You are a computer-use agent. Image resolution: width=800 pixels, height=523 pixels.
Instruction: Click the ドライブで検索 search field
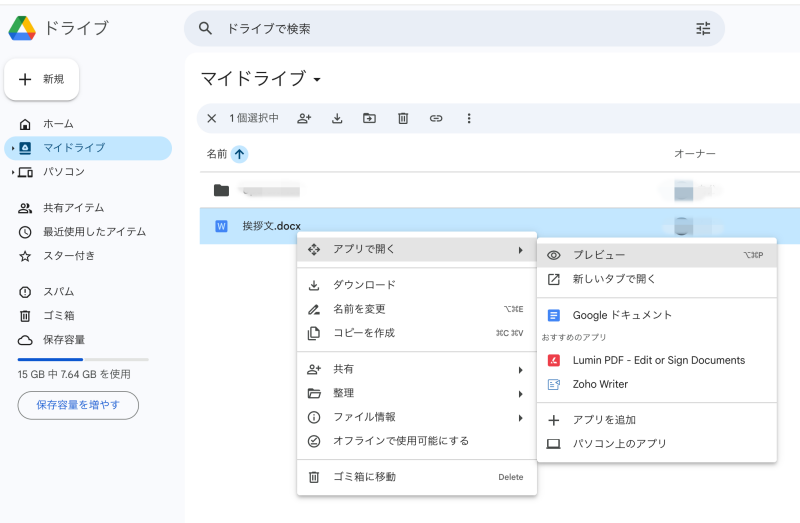pos(440,29)
